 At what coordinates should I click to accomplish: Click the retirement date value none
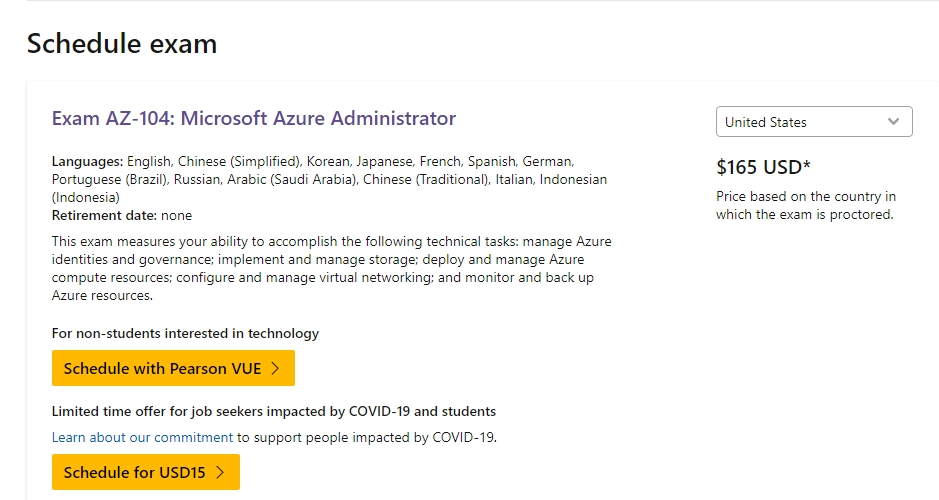coord(176,215)
